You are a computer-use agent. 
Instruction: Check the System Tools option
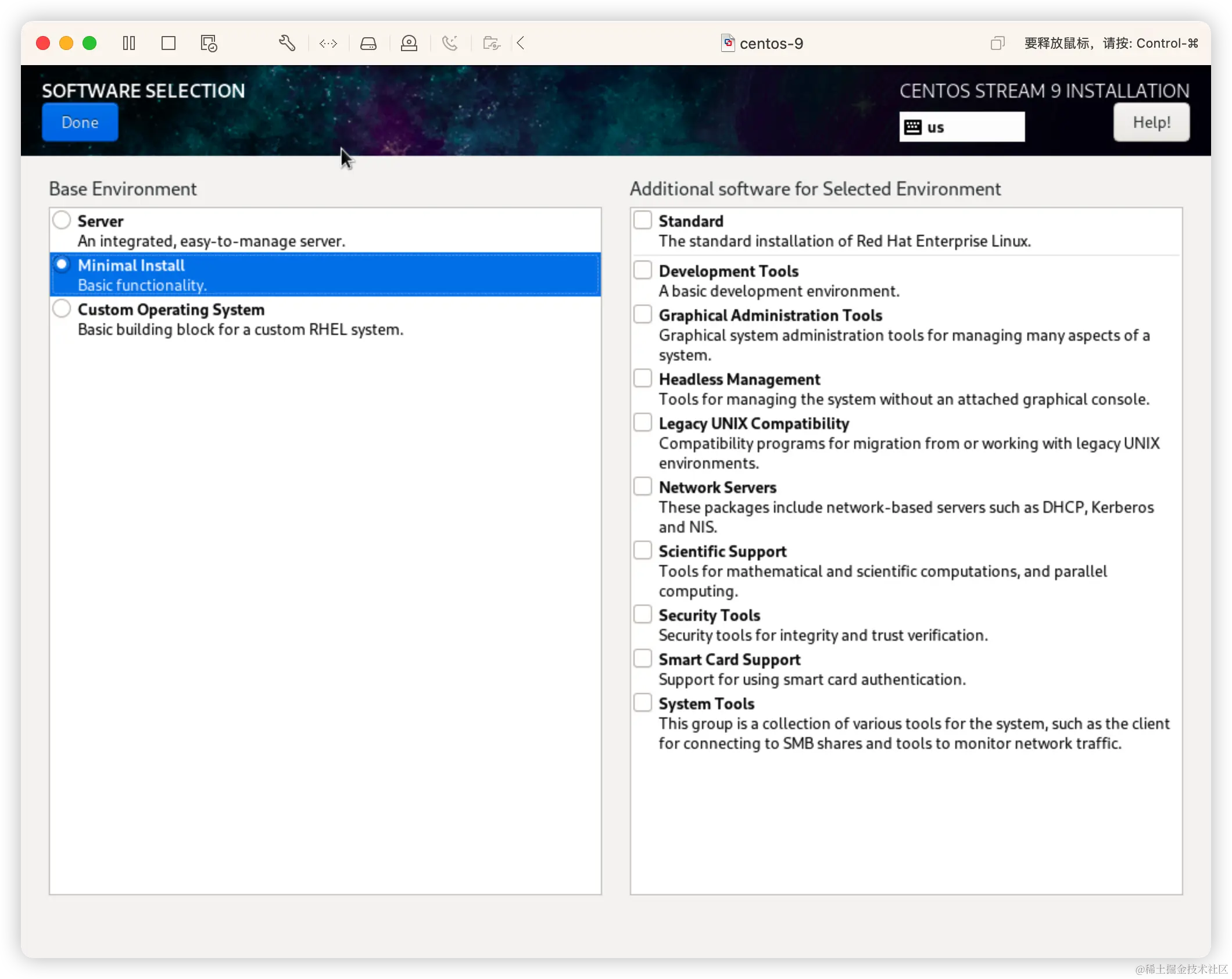pyautogui.click(x=642, y=702)
